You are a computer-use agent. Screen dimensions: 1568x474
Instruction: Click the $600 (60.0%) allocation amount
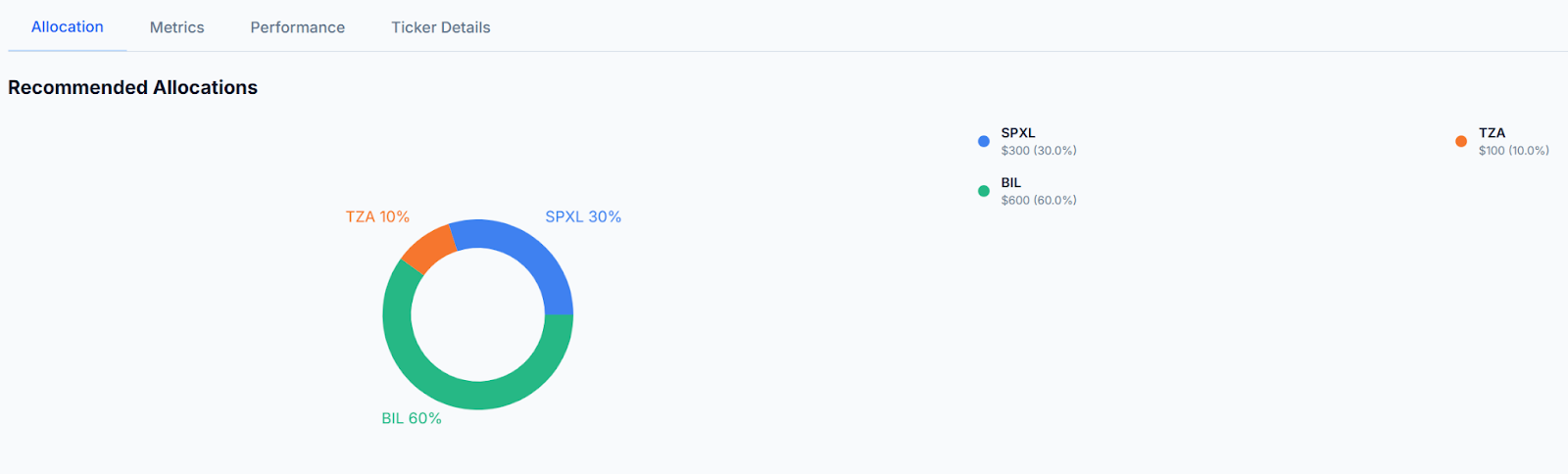[x=1038, y=201]
